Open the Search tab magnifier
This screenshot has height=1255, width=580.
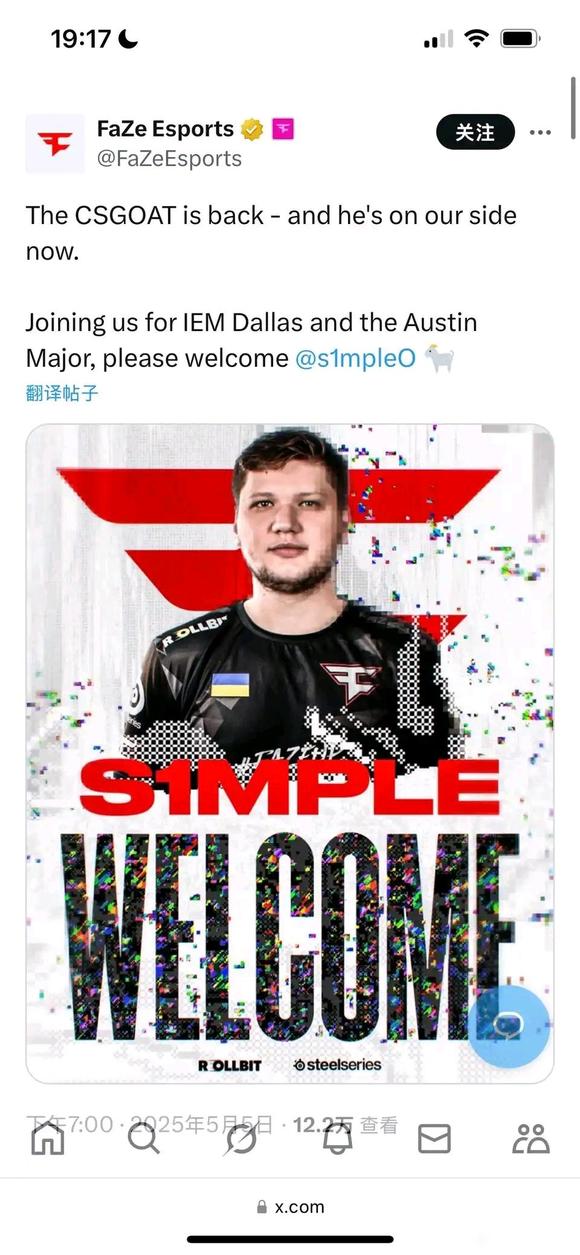[x=143, y=1138]
